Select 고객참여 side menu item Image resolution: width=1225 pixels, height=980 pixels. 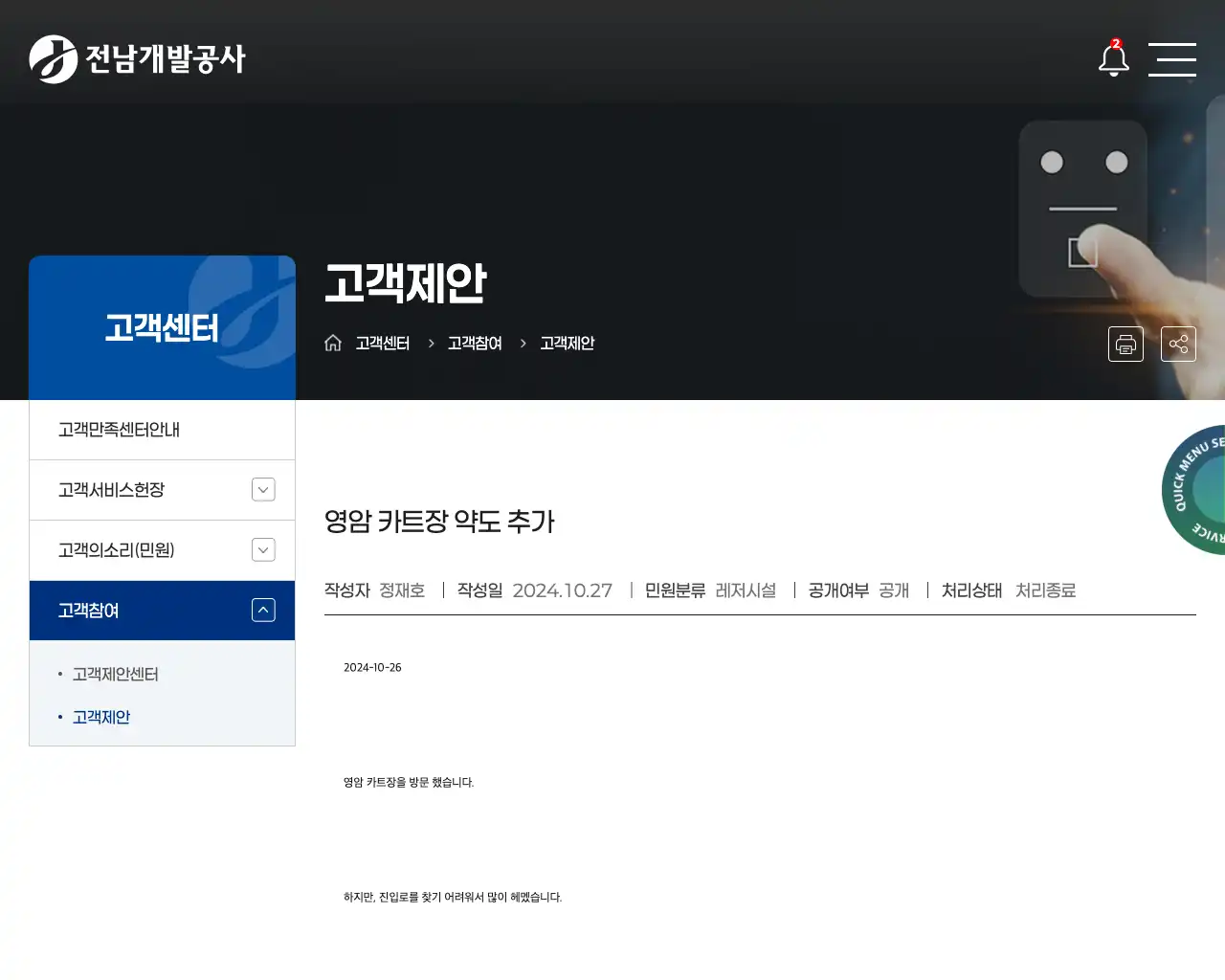(x=88, y=611)
